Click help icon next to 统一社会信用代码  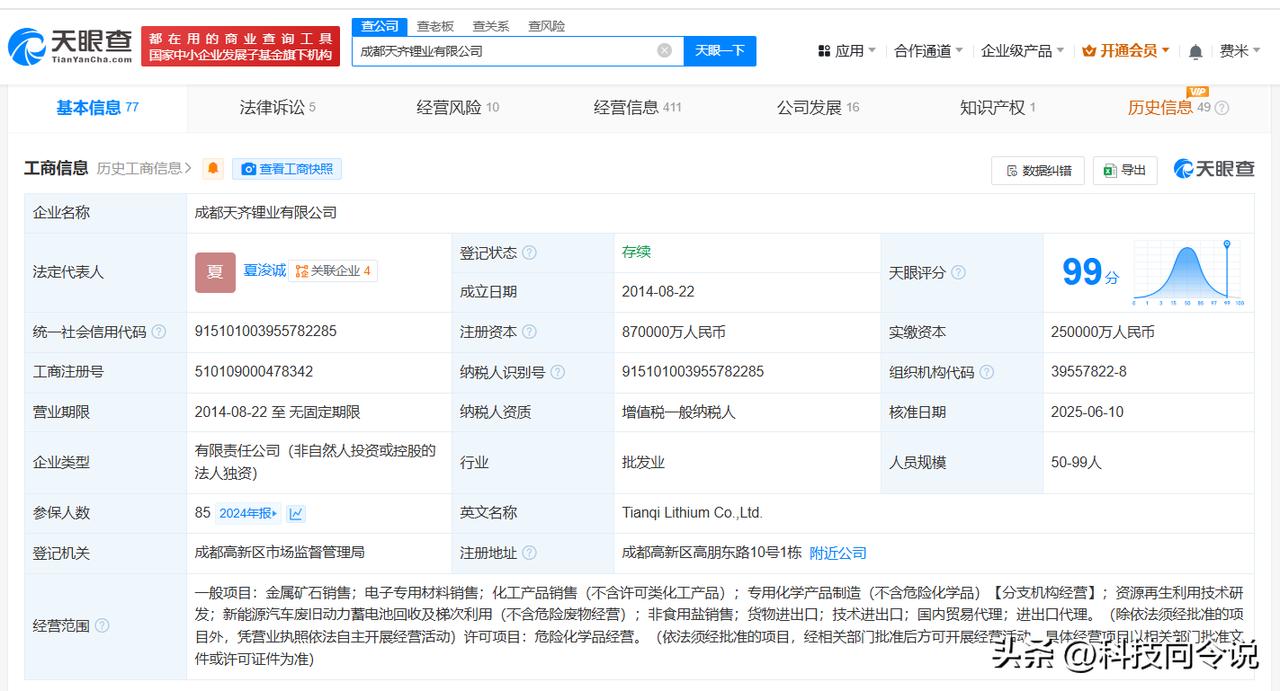[159, 332]
